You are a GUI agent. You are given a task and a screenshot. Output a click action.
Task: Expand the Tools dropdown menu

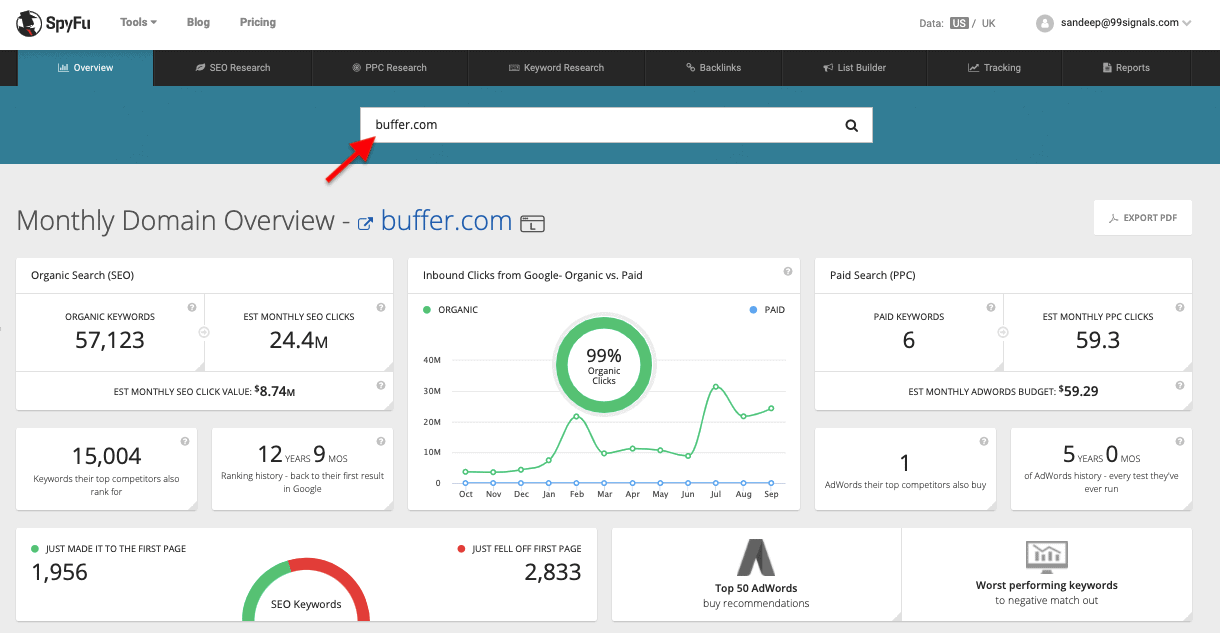tap(138, 22)
